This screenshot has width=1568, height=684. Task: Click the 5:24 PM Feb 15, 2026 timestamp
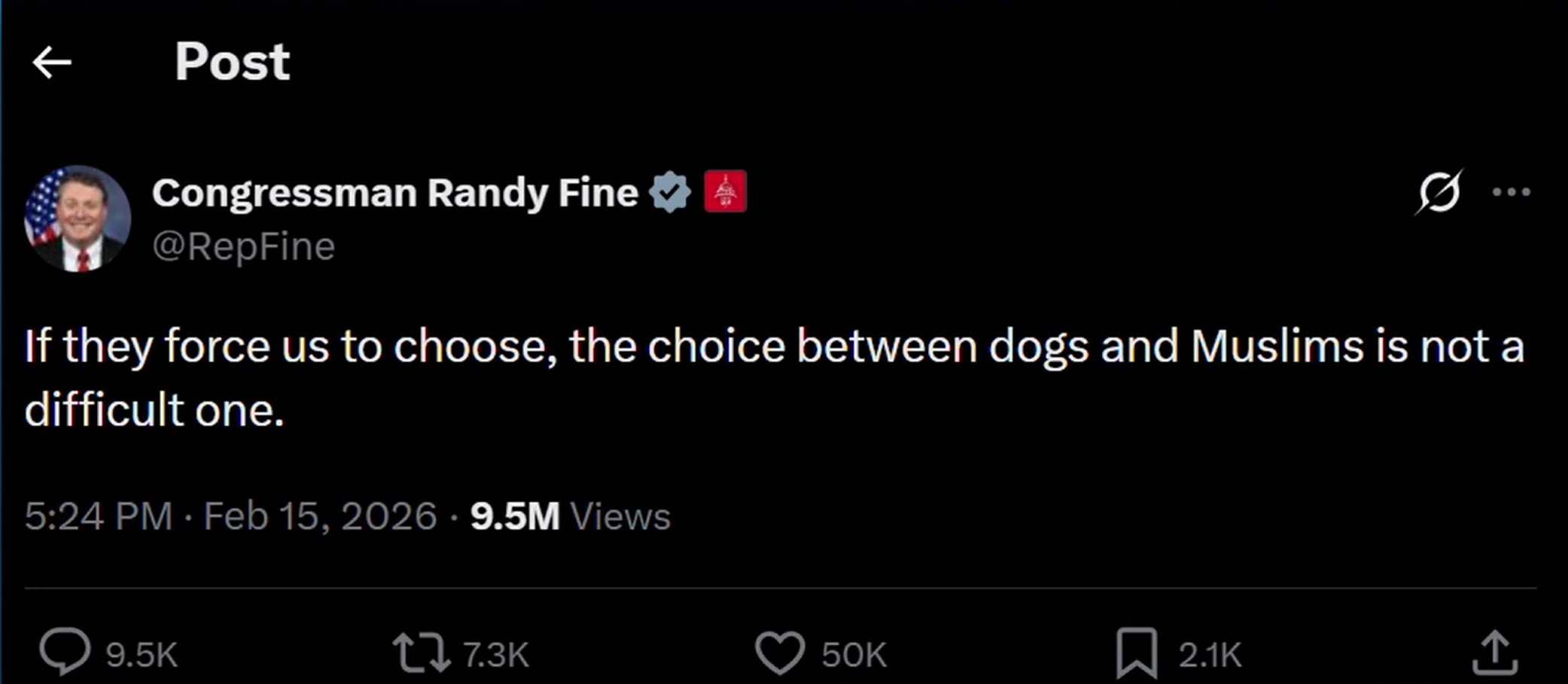click(x=230, y=517)
